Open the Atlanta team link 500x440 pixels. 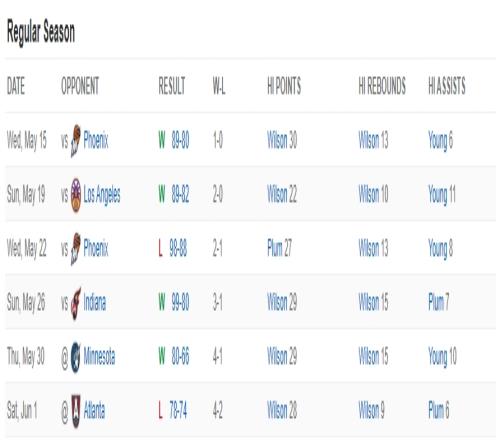click(94, 411)
